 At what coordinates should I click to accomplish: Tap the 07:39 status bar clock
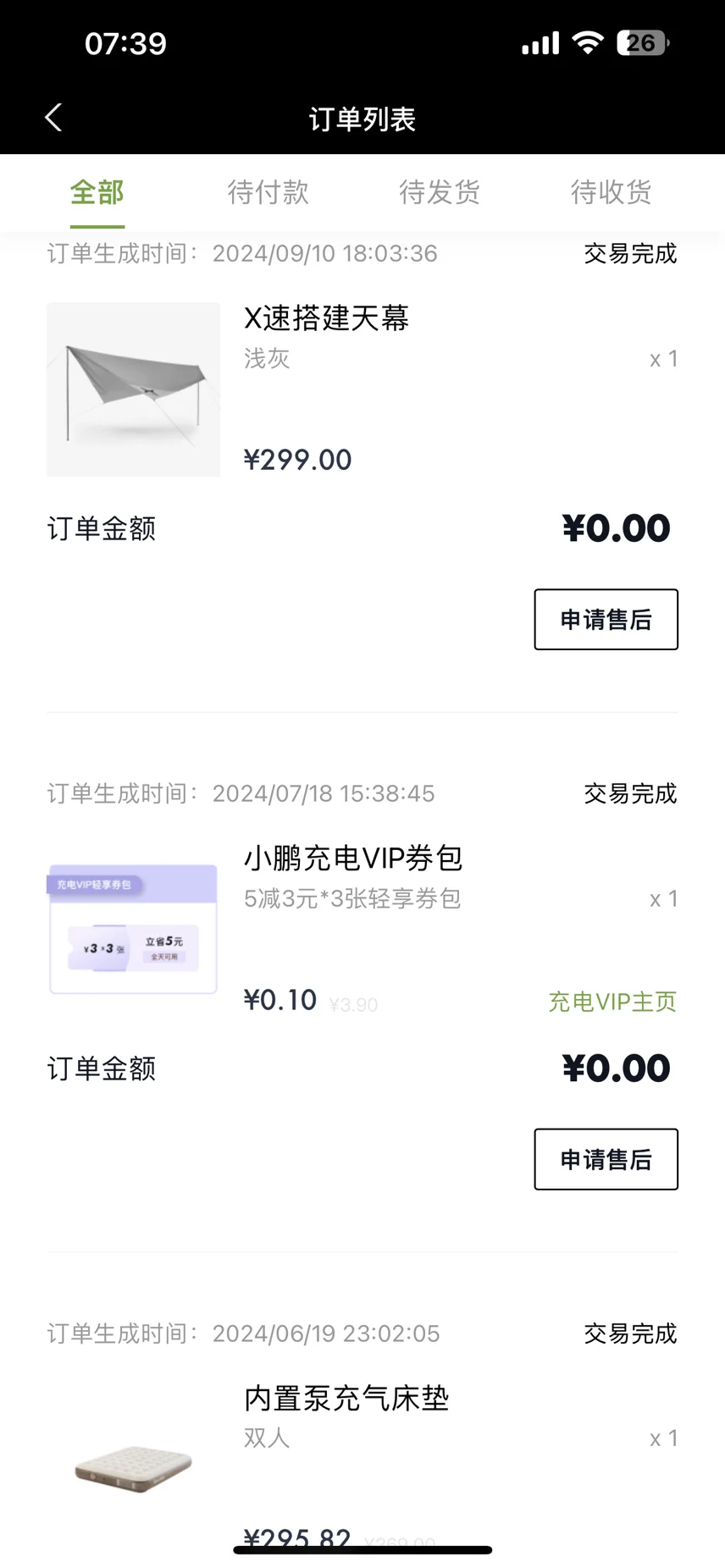(x=126, y=43)
